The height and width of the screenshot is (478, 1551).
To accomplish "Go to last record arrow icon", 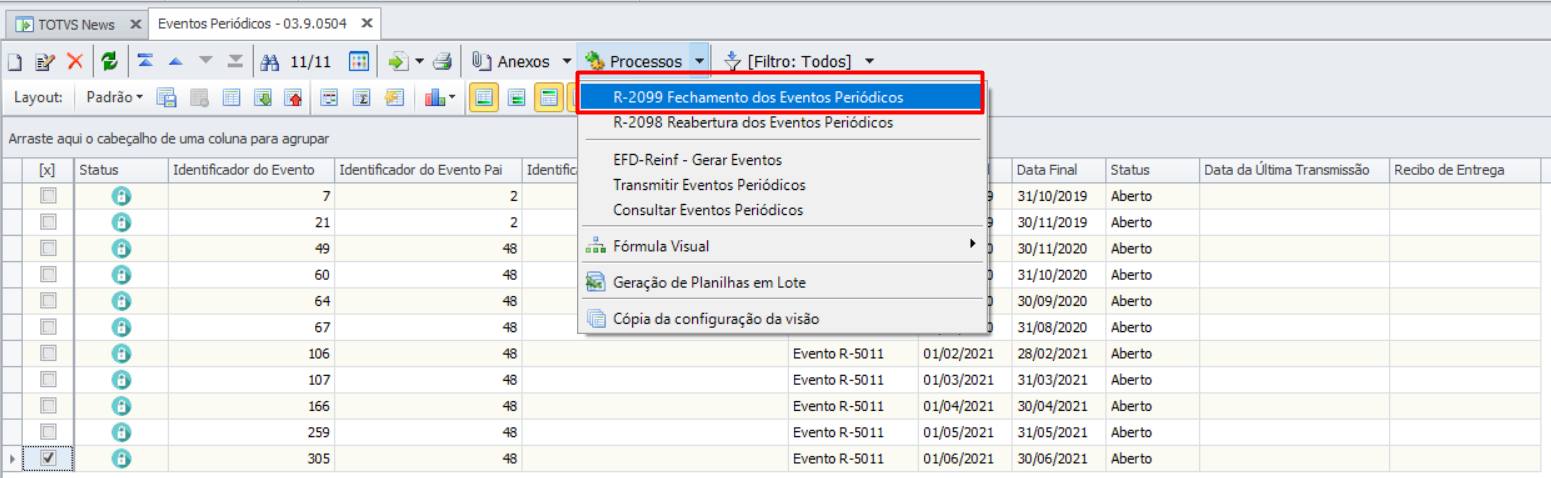I will point(235,62).
